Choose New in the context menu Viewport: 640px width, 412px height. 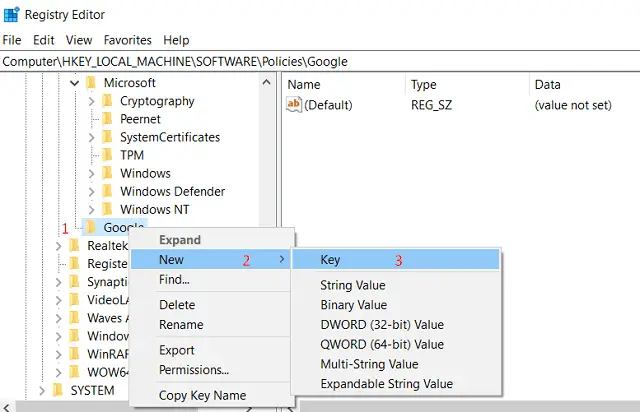click(x=211, y=259)
